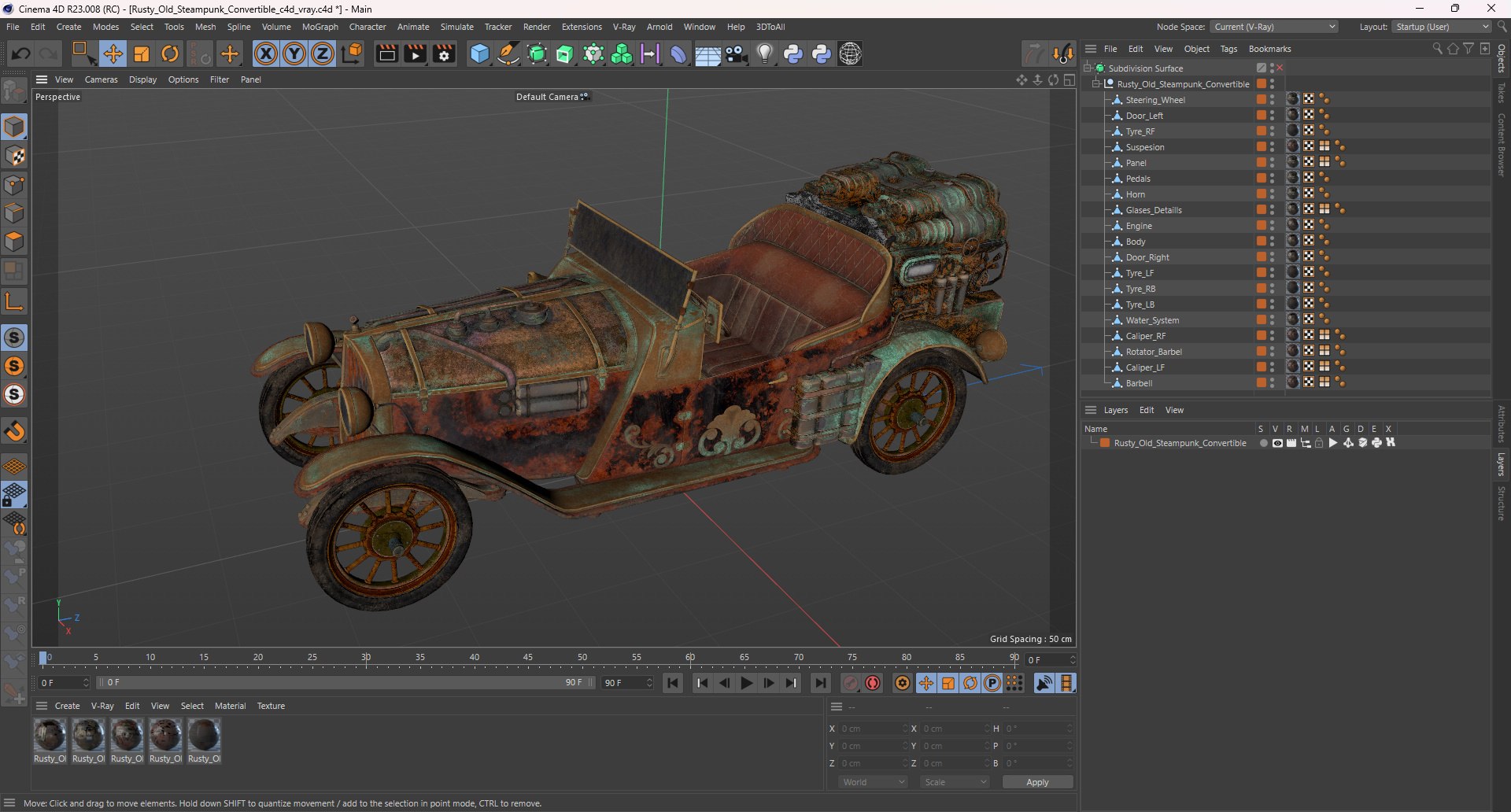Open Material Manager Texture menu

click(271, 706)
